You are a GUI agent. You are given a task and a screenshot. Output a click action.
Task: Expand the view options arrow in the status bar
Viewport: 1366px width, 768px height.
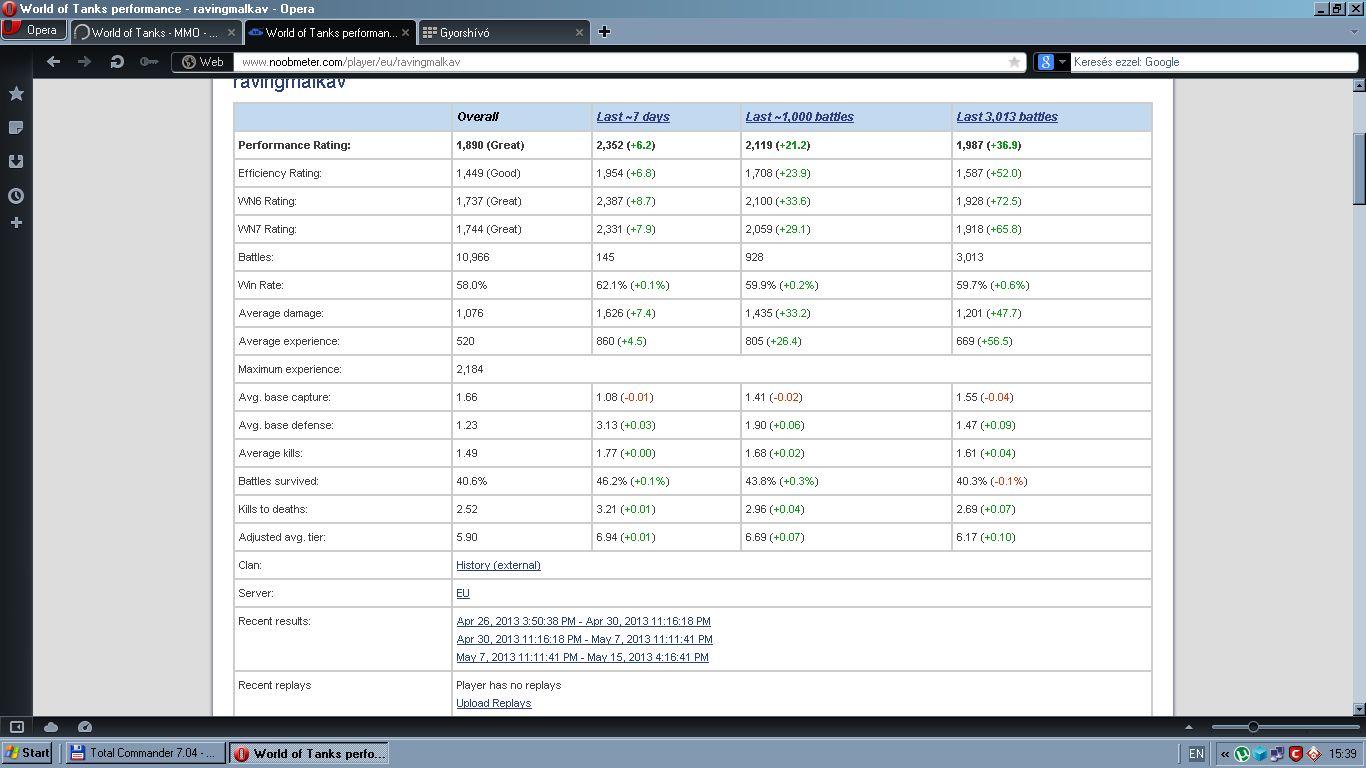[1189, 727]
